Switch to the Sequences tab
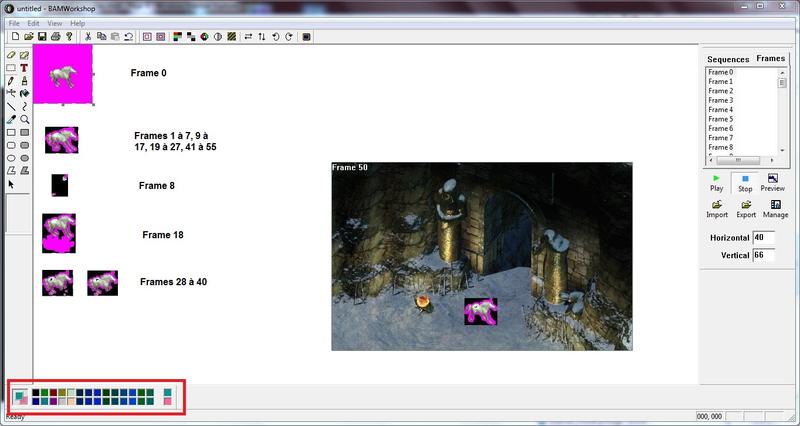This screenshot has height=426, width=800. (728, 59)
